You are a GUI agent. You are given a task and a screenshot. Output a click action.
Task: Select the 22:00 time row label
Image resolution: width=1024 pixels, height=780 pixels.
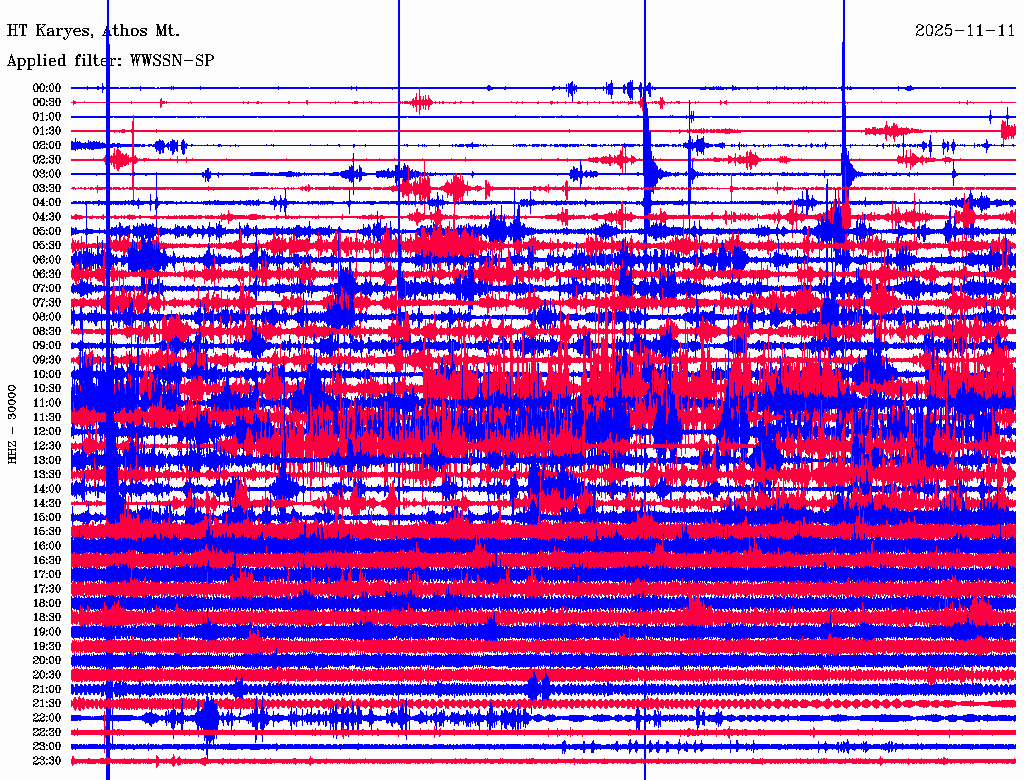(47, 718)
